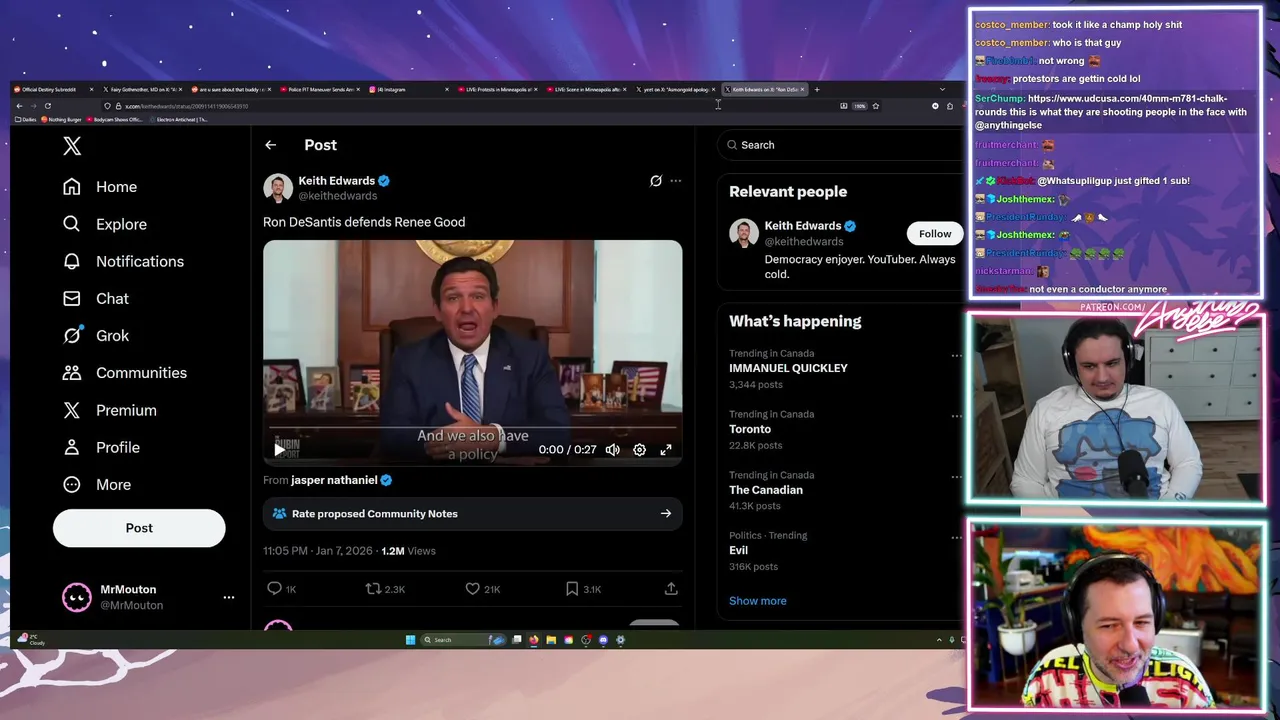The image size is (1280, 720).
Task: Bookmark this page star icon
Action: pyautogui.click(x=875, y=106)
